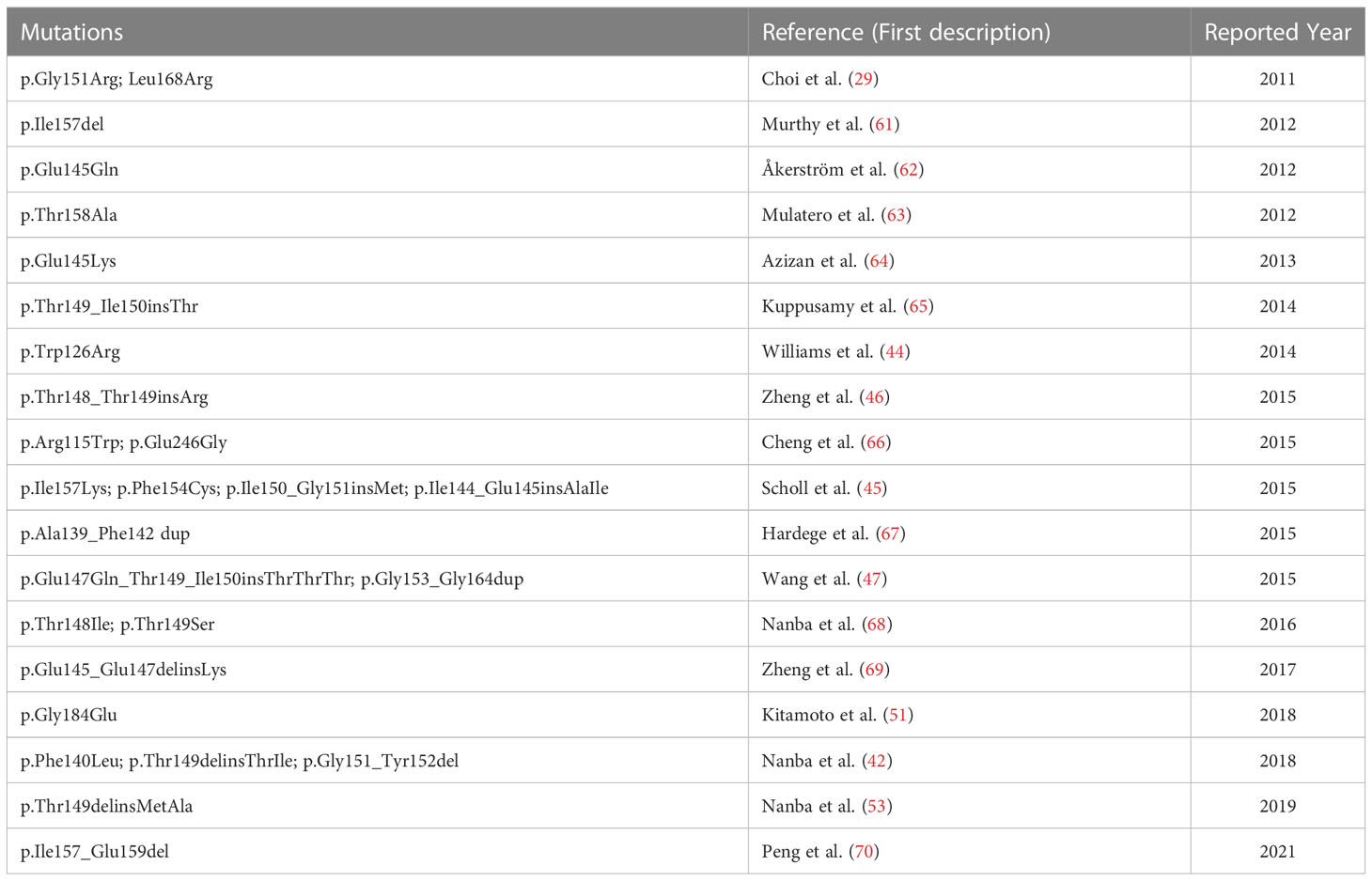Click the p.Phe140Leu; p.Thr149delinsThrIle mutation text
Image resolution: width=1372 pixels, height=881 pixels.
[240, 761]
